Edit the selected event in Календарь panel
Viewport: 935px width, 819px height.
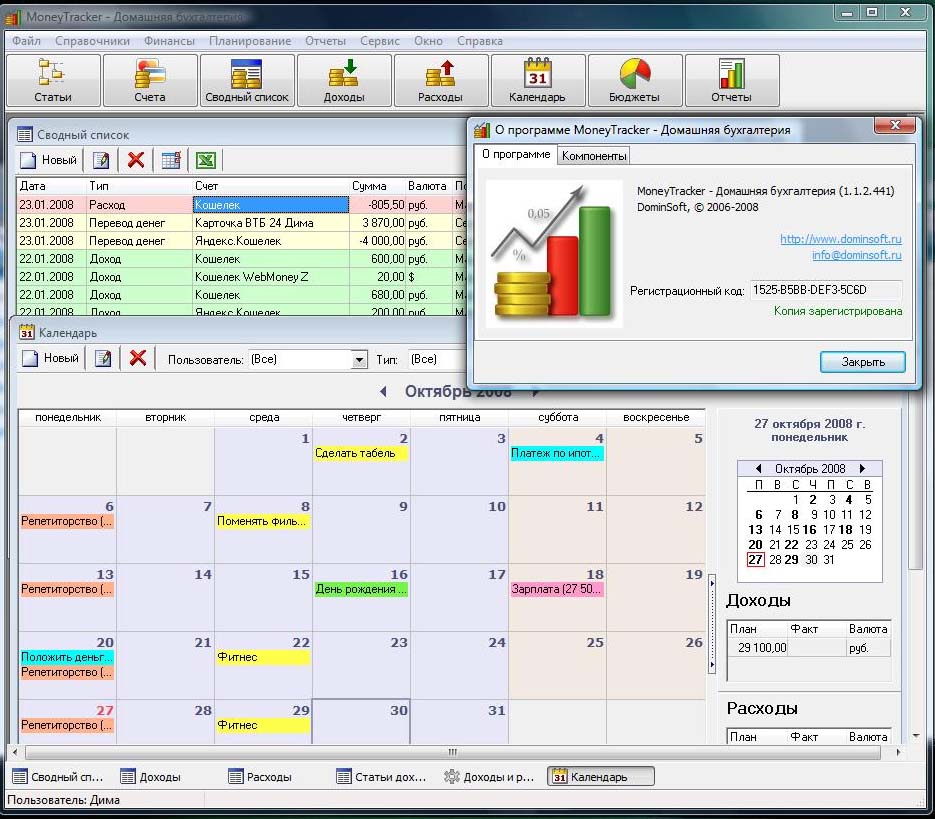[103, 358]
